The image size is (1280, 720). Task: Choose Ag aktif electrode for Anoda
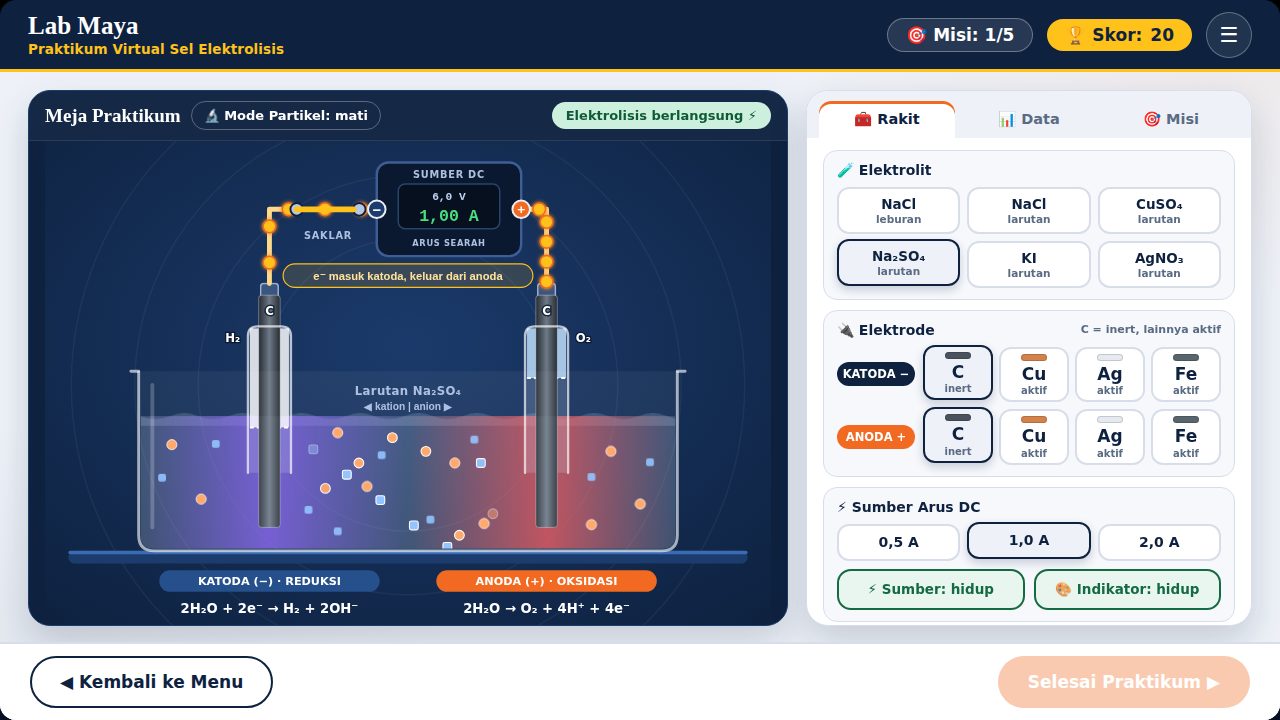1110,437
